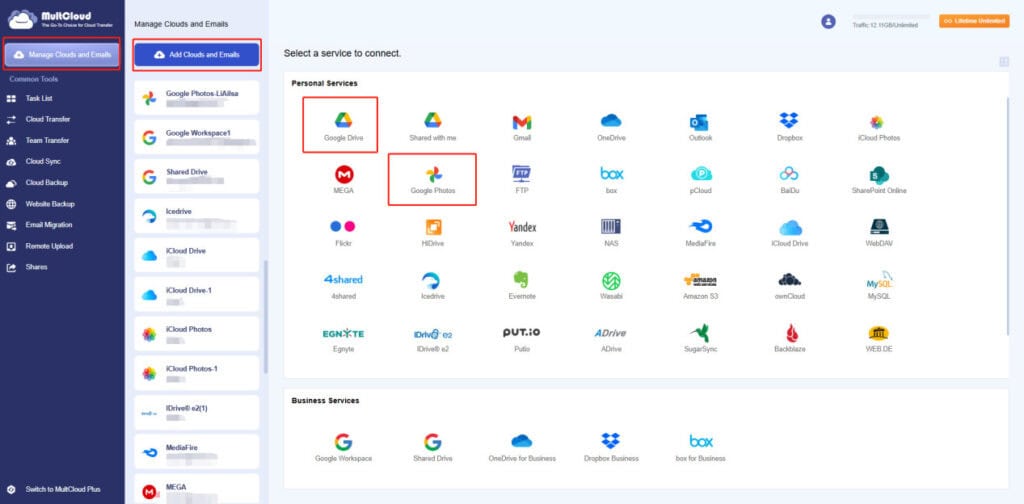This screenshot has height=504, width=1024.
Task: Select the SugarSync service icon
Action: [701, 332]
